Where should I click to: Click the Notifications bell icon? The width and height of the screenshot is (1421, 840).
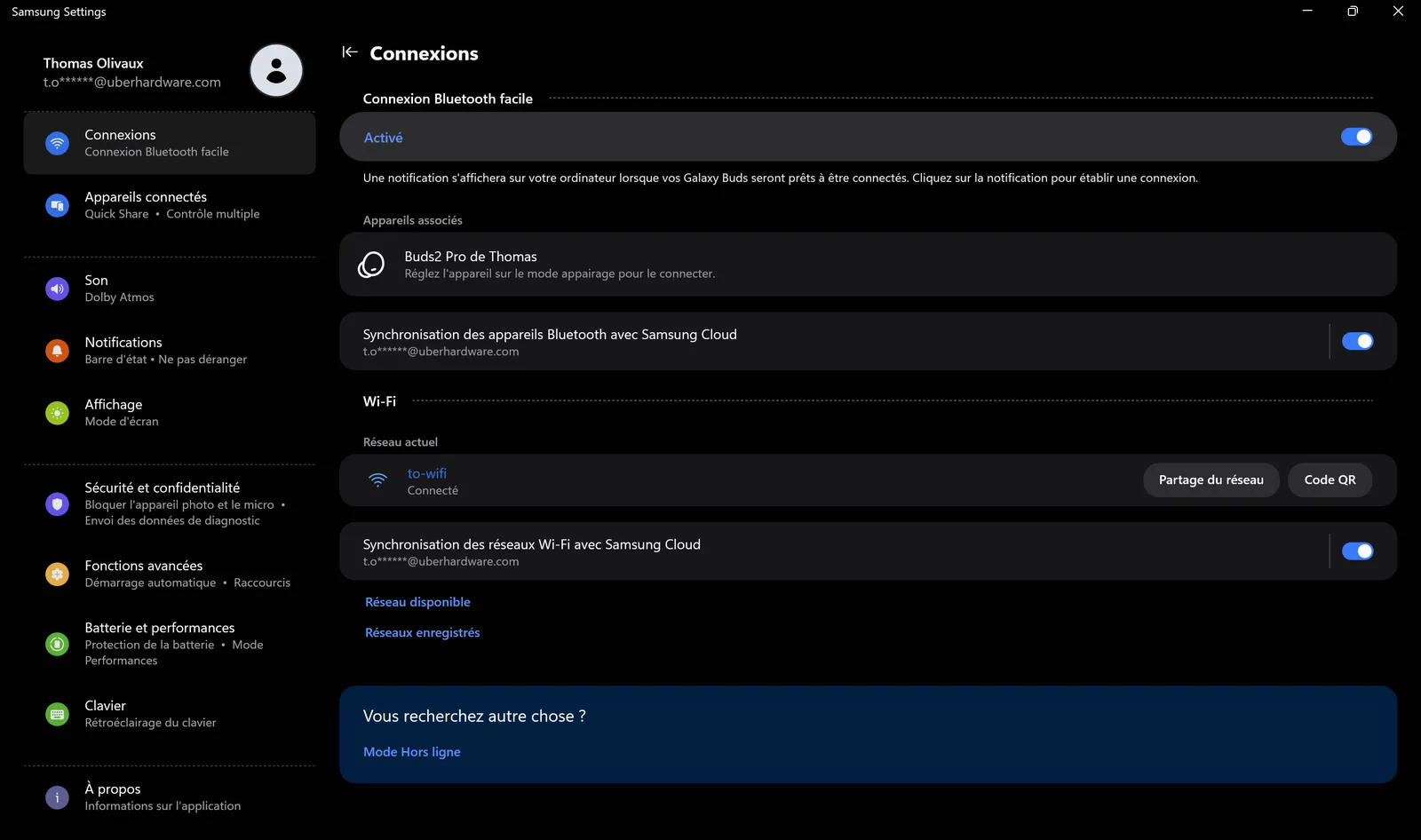[x=57, y=351]
